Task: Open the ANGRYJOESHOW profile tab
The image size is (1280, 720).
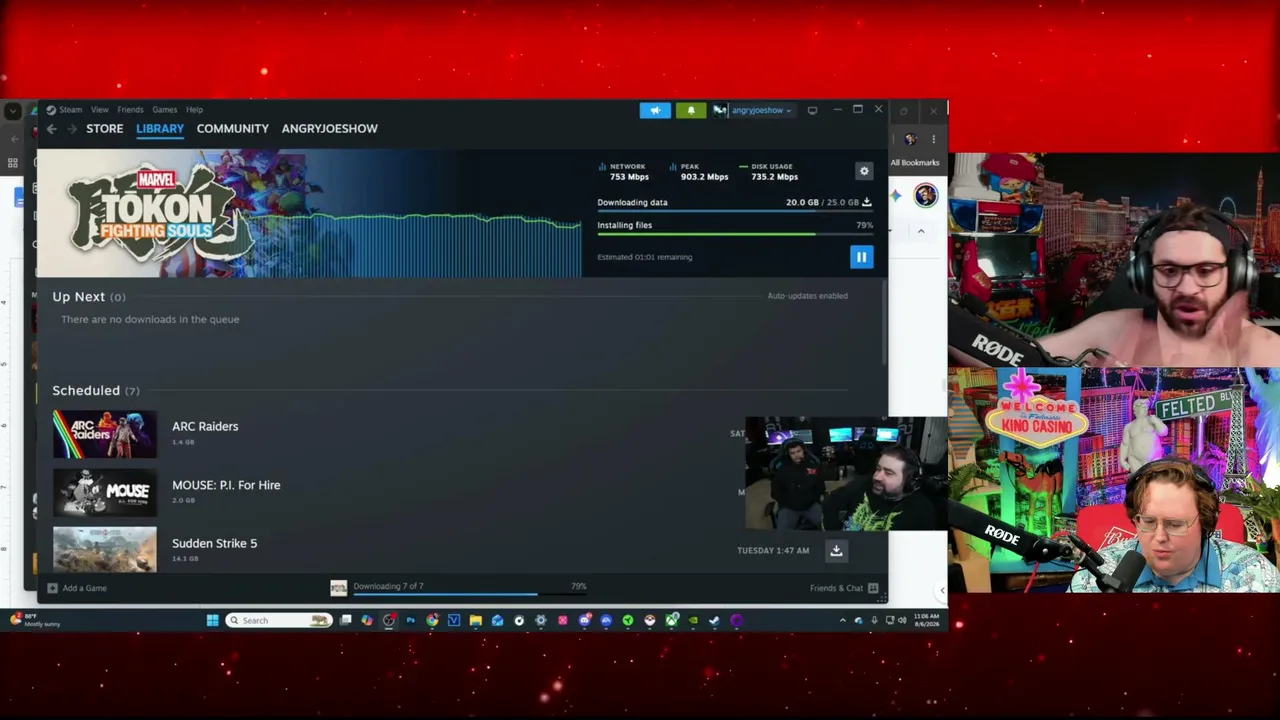Action: click(x=330, y=129)
